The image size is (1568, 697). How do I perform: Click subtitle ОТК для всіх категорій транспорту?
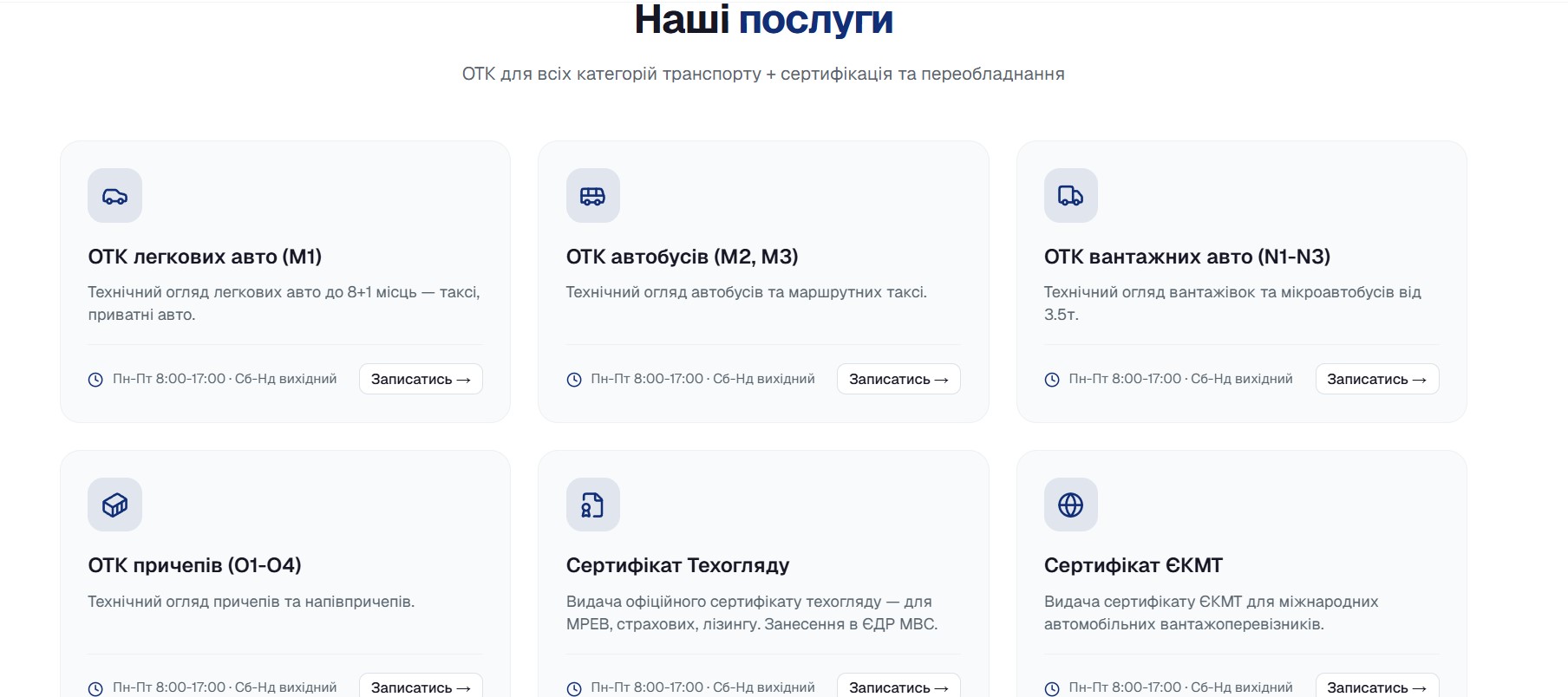point(763,74)
